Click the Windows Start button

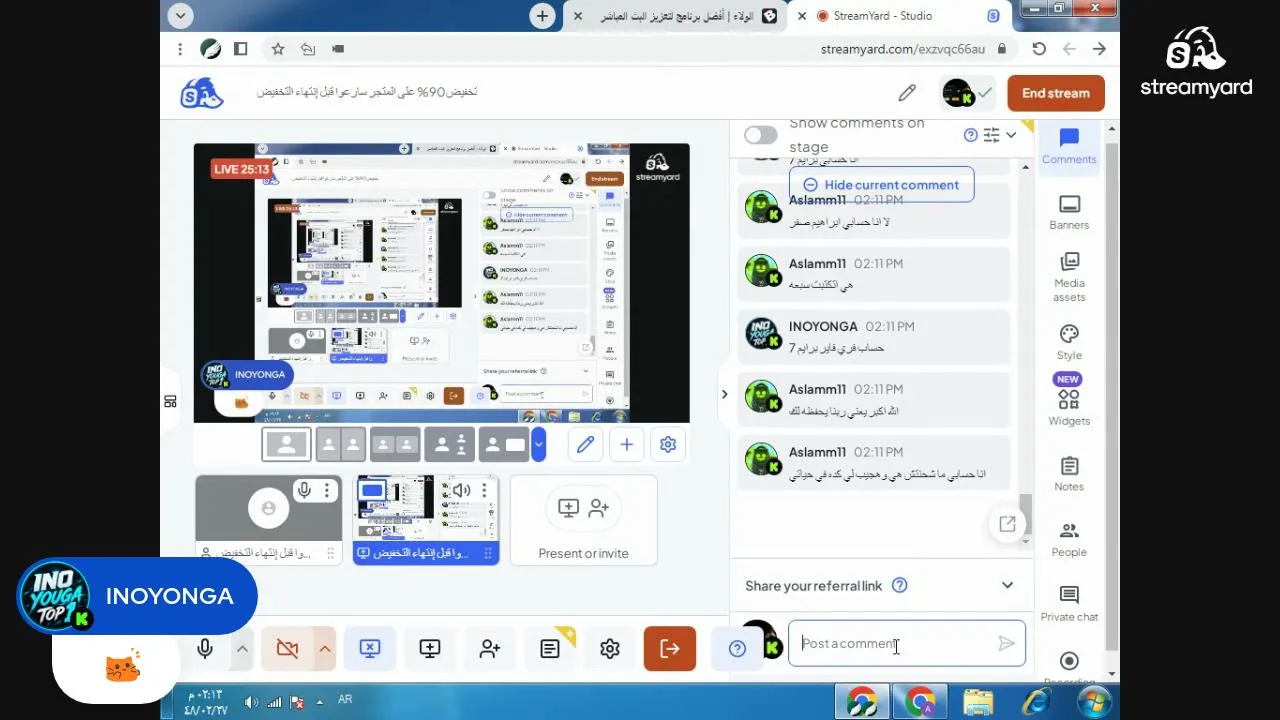point(1093,701)
